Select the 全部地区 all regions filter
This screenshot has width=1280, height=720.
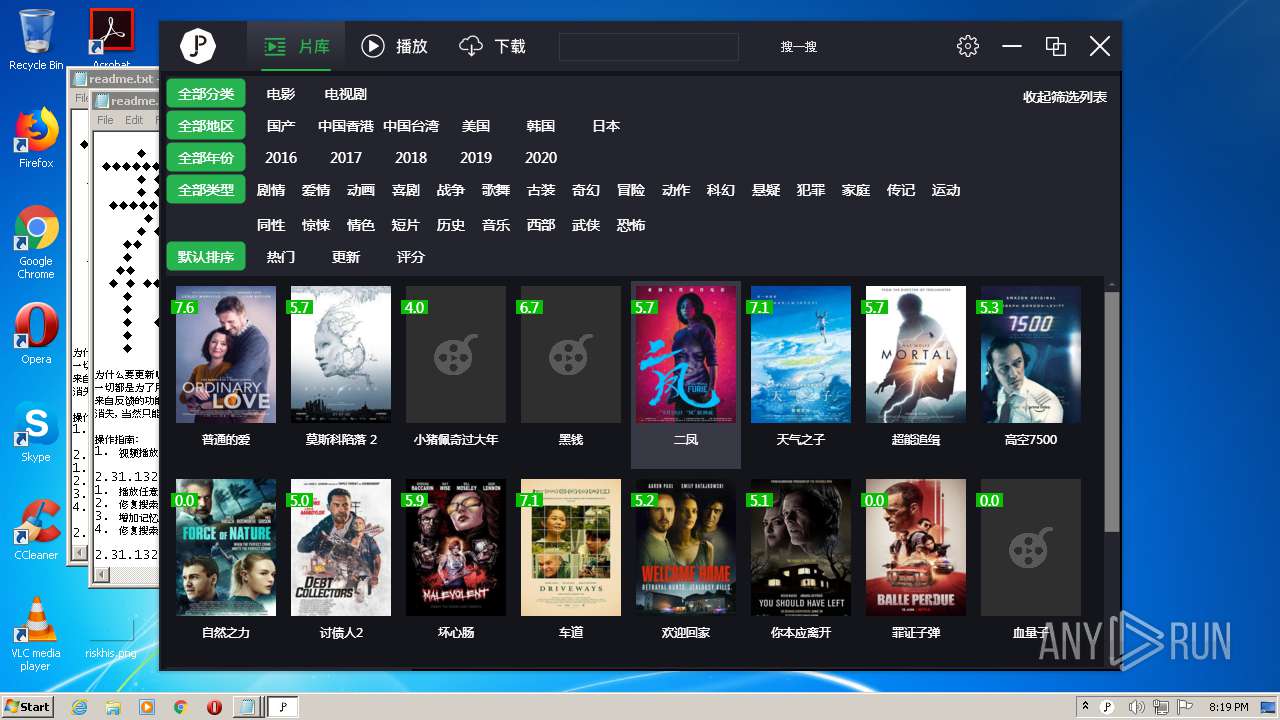click(x=206, y=126)
